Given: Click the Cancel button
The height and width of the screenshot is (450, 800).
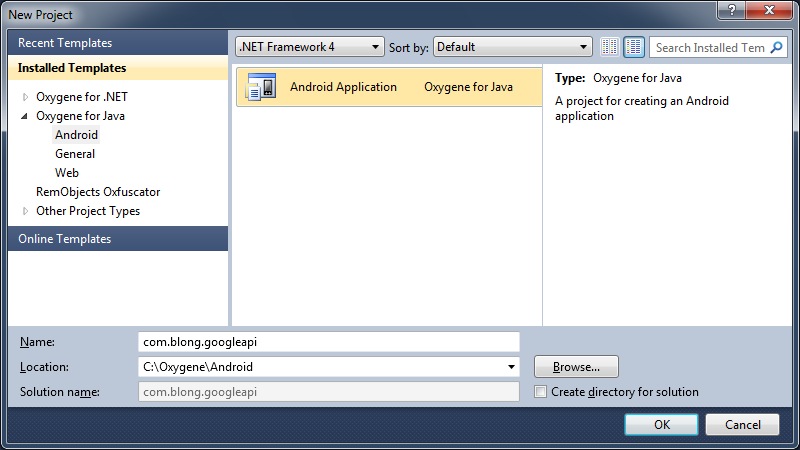Looking at the screenshot, I should (x=742, y=424).
